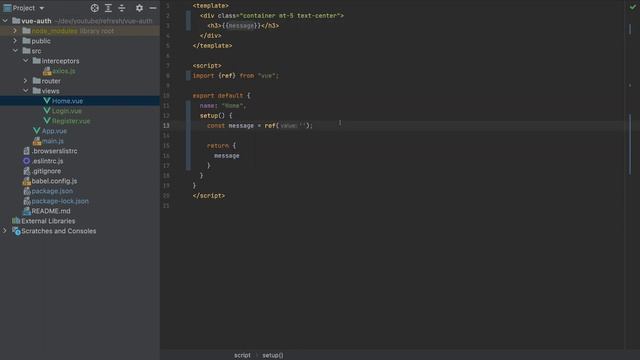The width and height of the screenshot is (640, 360).
Task: Open Project panel settings gear
Action: point(139,8)
